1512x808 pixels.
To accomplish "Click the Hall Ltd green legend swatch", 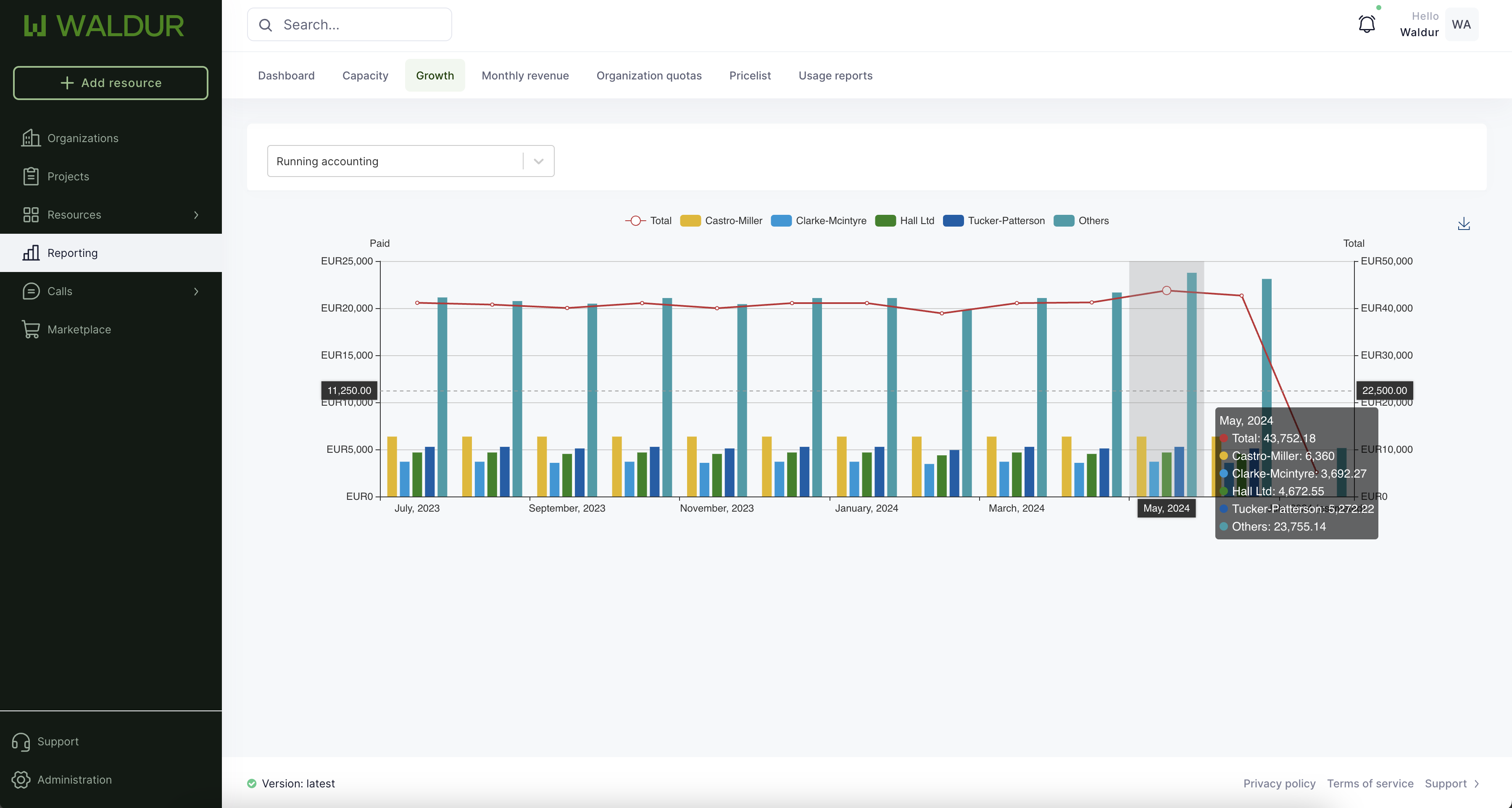I will 885,221.
